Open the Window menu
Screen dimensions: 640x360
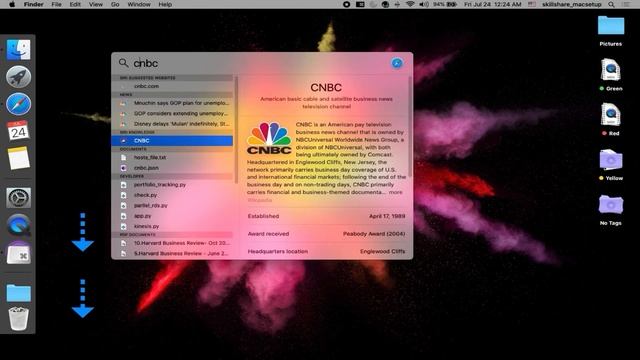[139, 4]
